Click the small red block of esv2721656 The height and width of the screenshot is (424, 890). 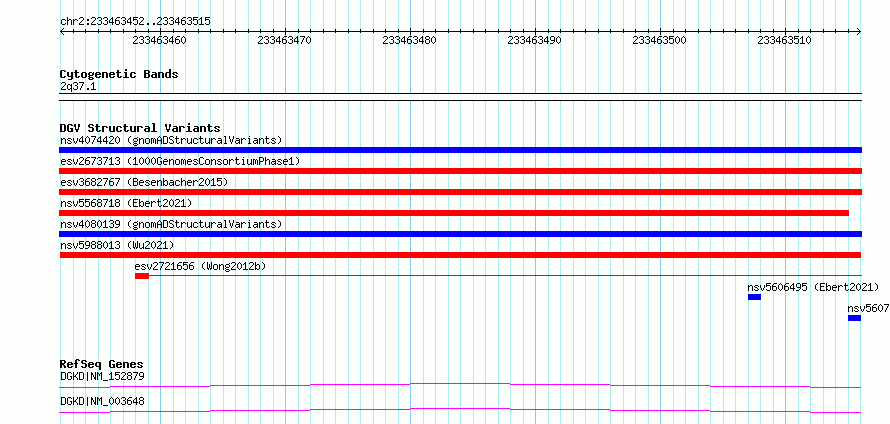tap(142, 276)
